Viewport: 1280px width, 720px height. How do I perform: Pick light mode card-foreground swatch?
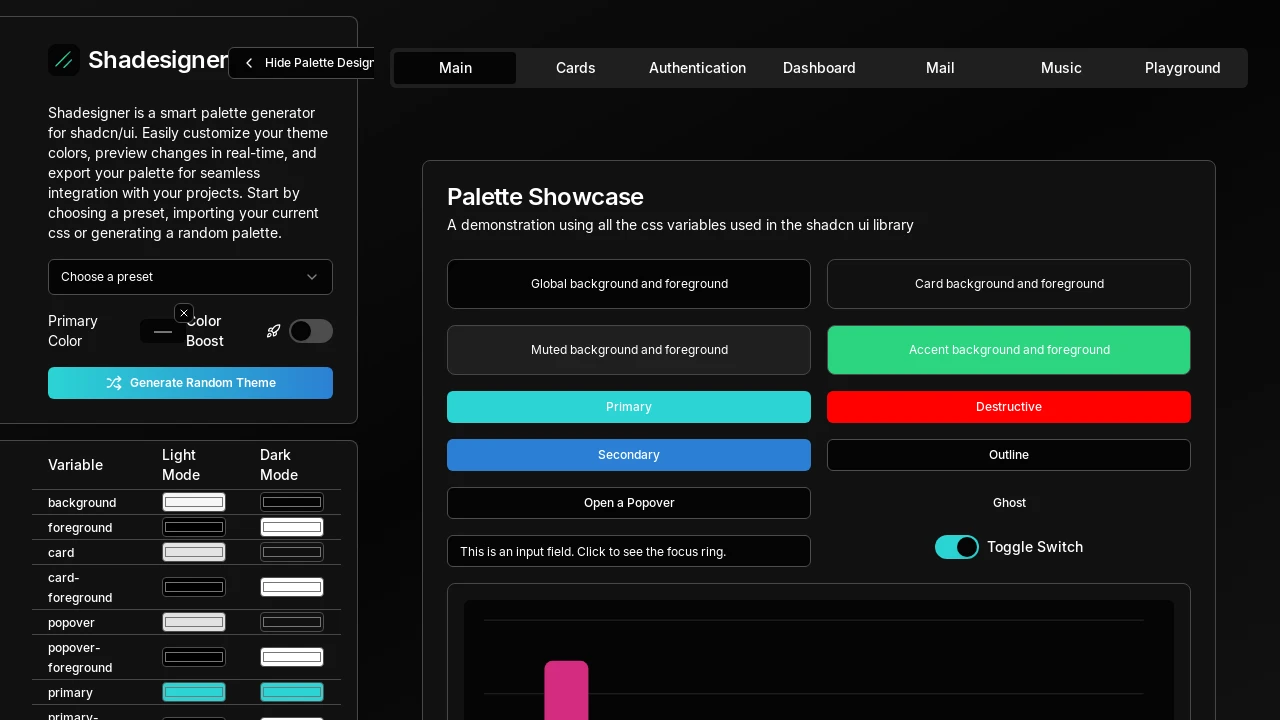[x=194, y=587]
